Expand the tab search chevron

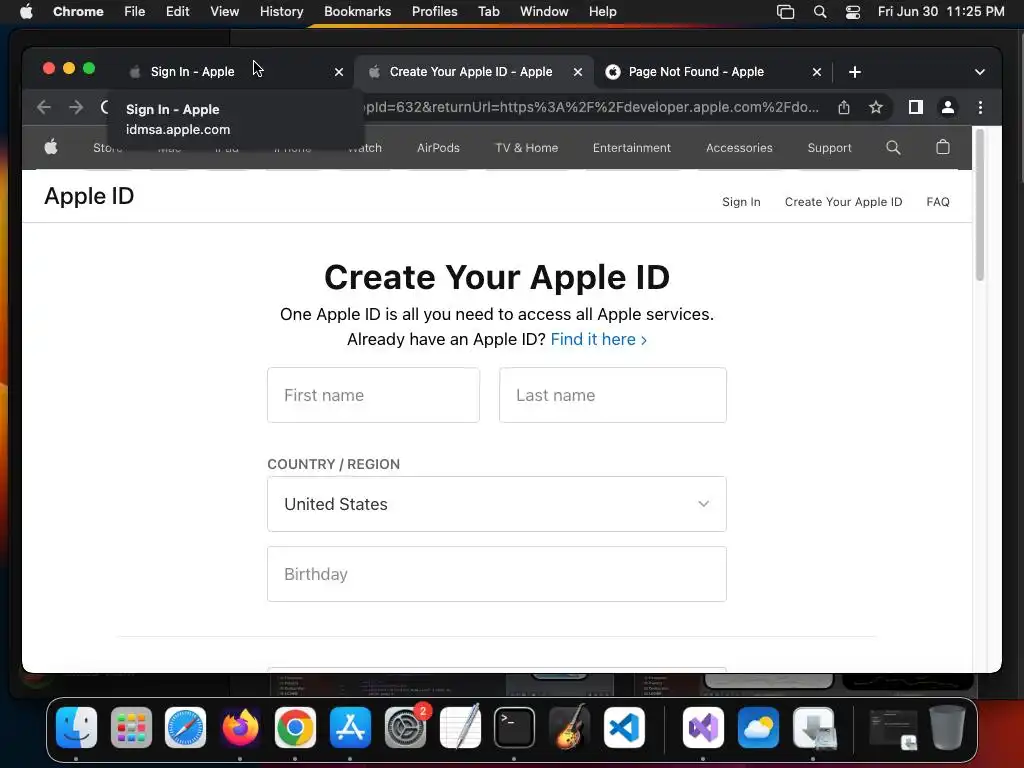(x=980, y=72)
